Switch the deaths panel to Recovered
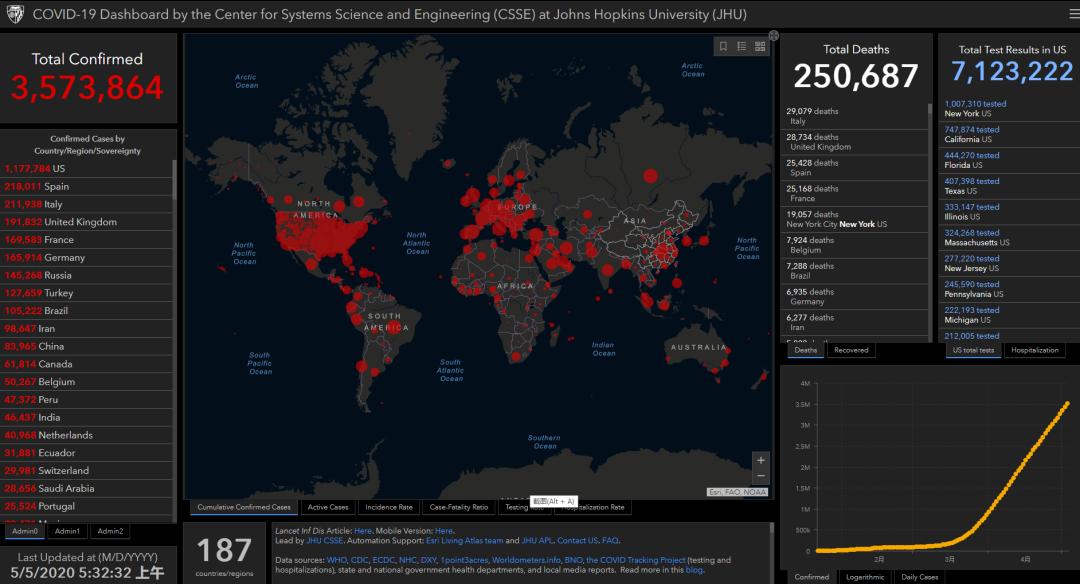The height and width of the screenshot is (584, 1080). 851,350
